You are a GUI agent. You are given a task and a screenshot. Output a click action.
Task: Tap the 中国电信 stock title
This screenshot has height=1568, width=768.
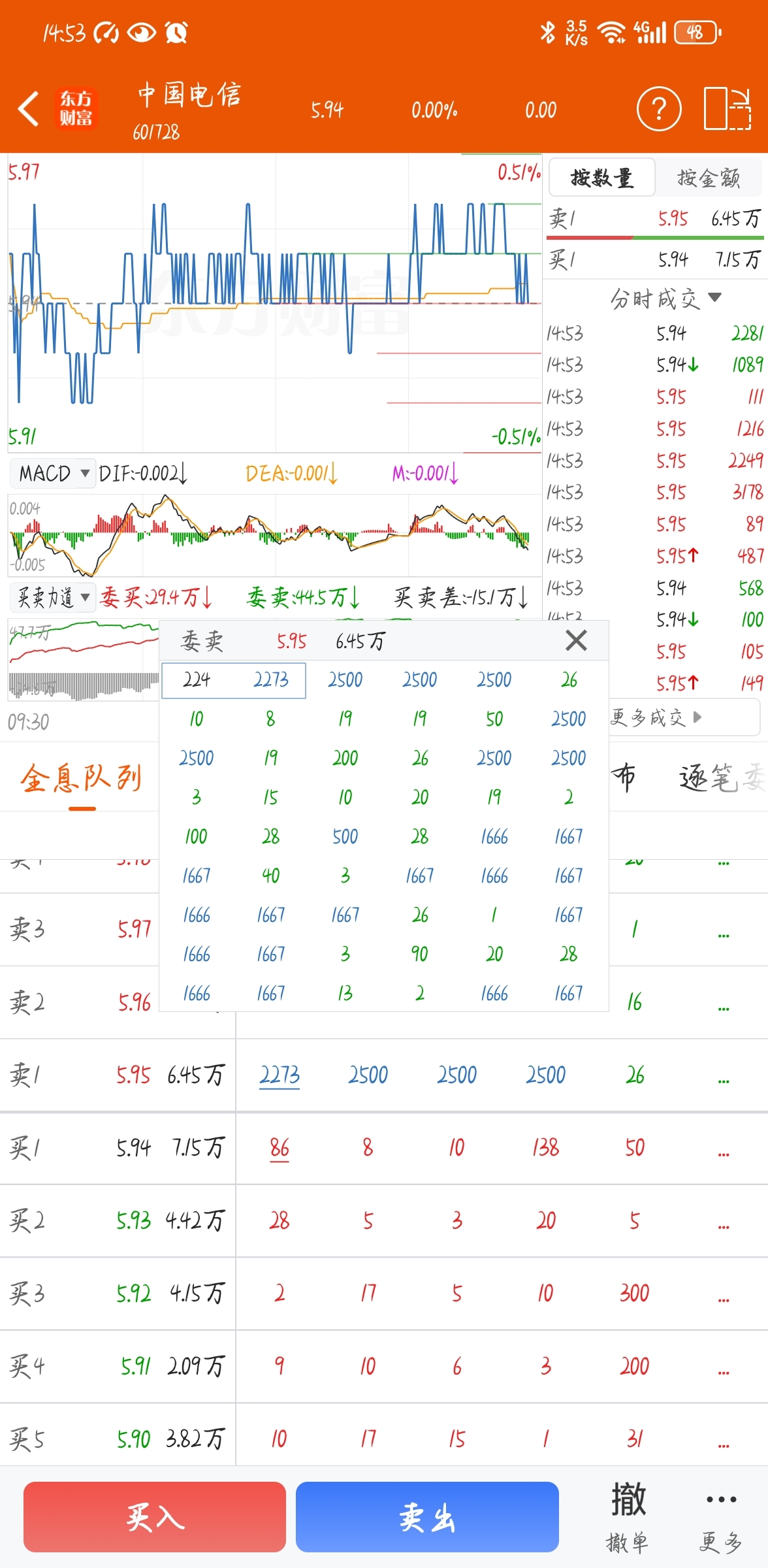[x=189, y=95]
